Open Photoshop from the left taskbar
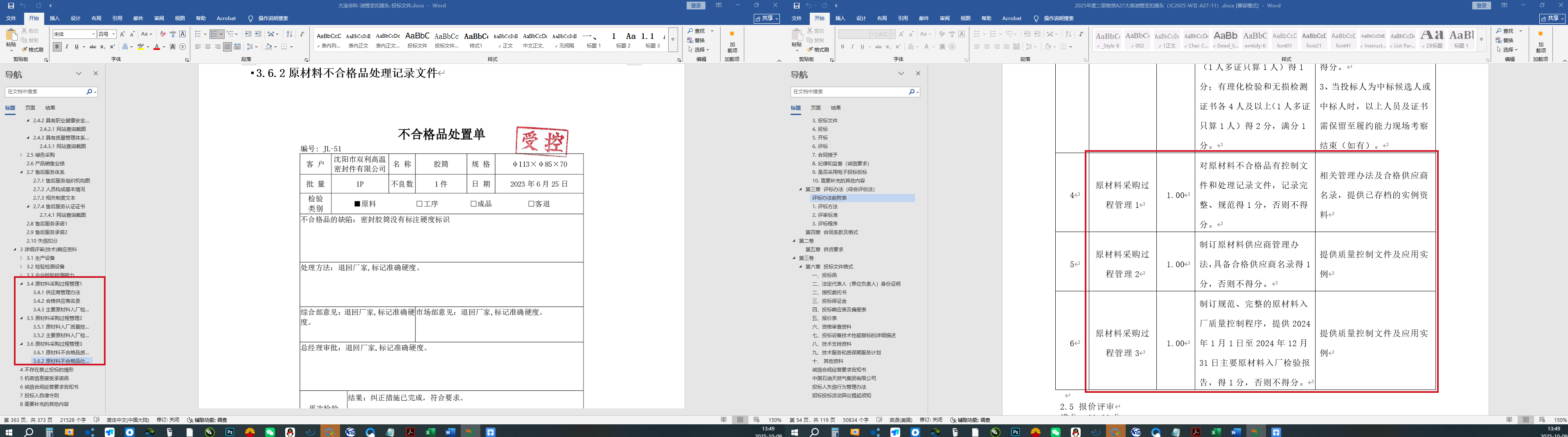This screenshot has width=1568, height=437. [x=230, y=432]
